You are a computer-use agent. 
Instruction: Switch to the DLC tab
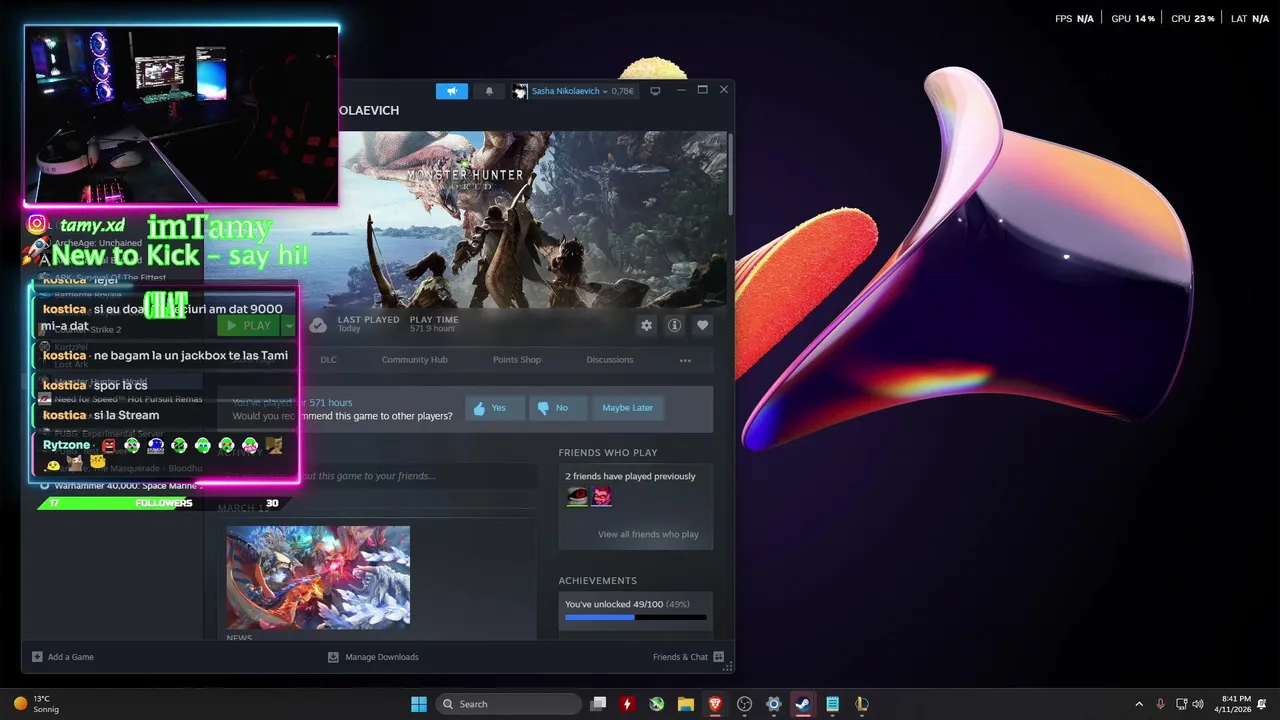click(328, 359)
